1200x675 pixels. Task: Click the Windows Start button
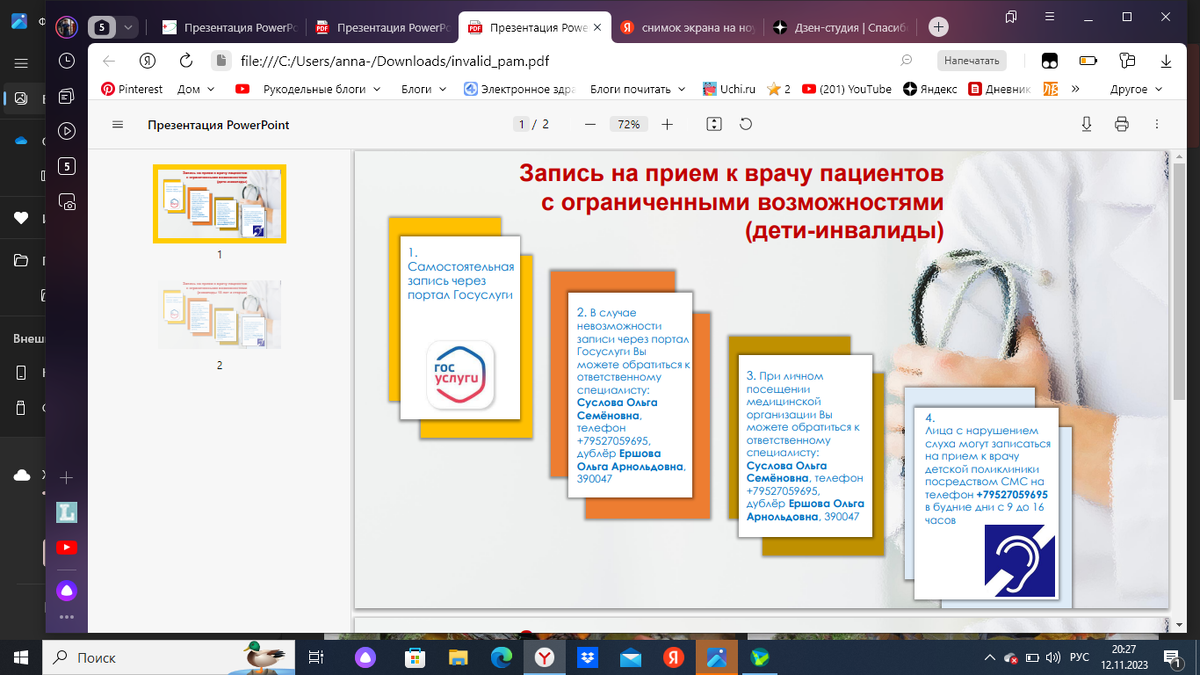click(21, 657)
